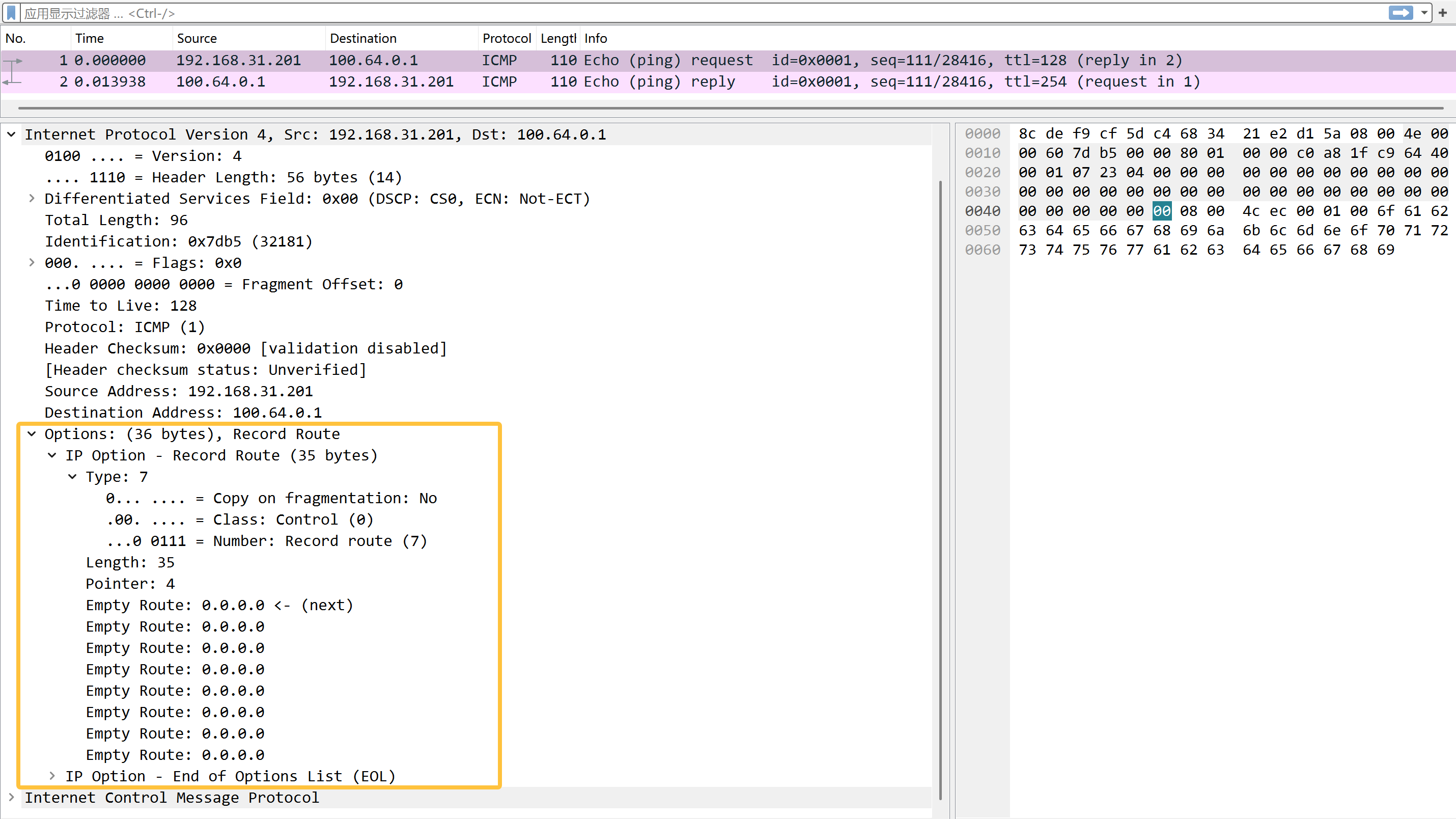Expand the Flags: 0x0 node

coord(32,263)
